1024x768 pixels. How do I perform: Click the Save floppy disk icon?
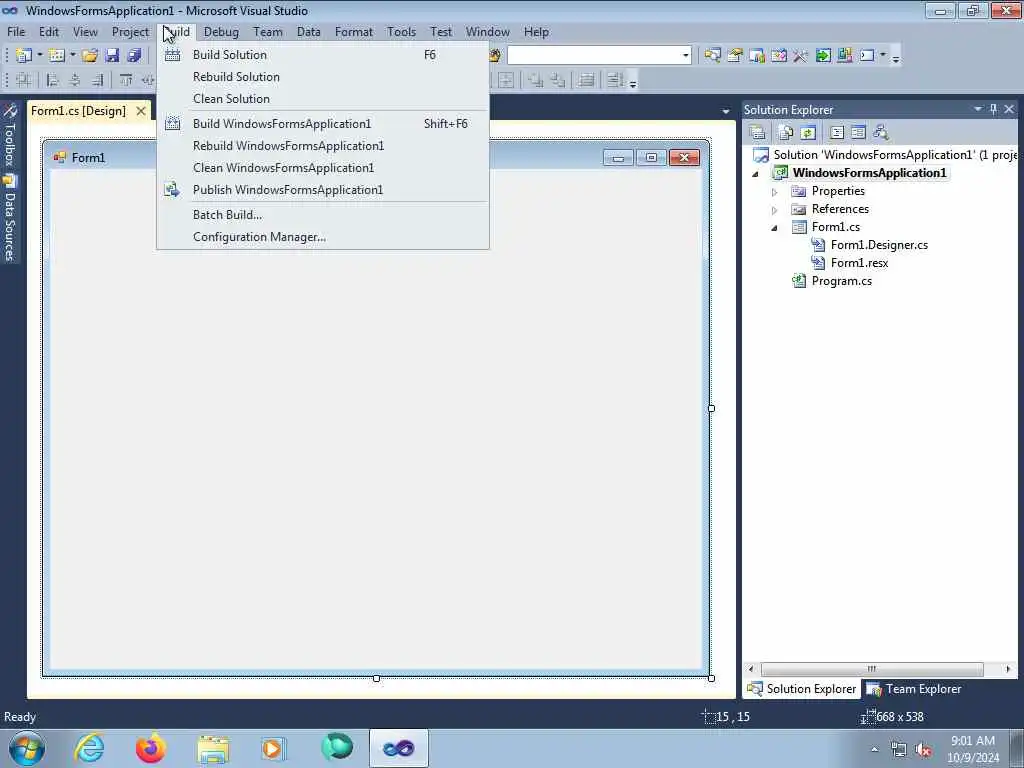coord(112,56)
